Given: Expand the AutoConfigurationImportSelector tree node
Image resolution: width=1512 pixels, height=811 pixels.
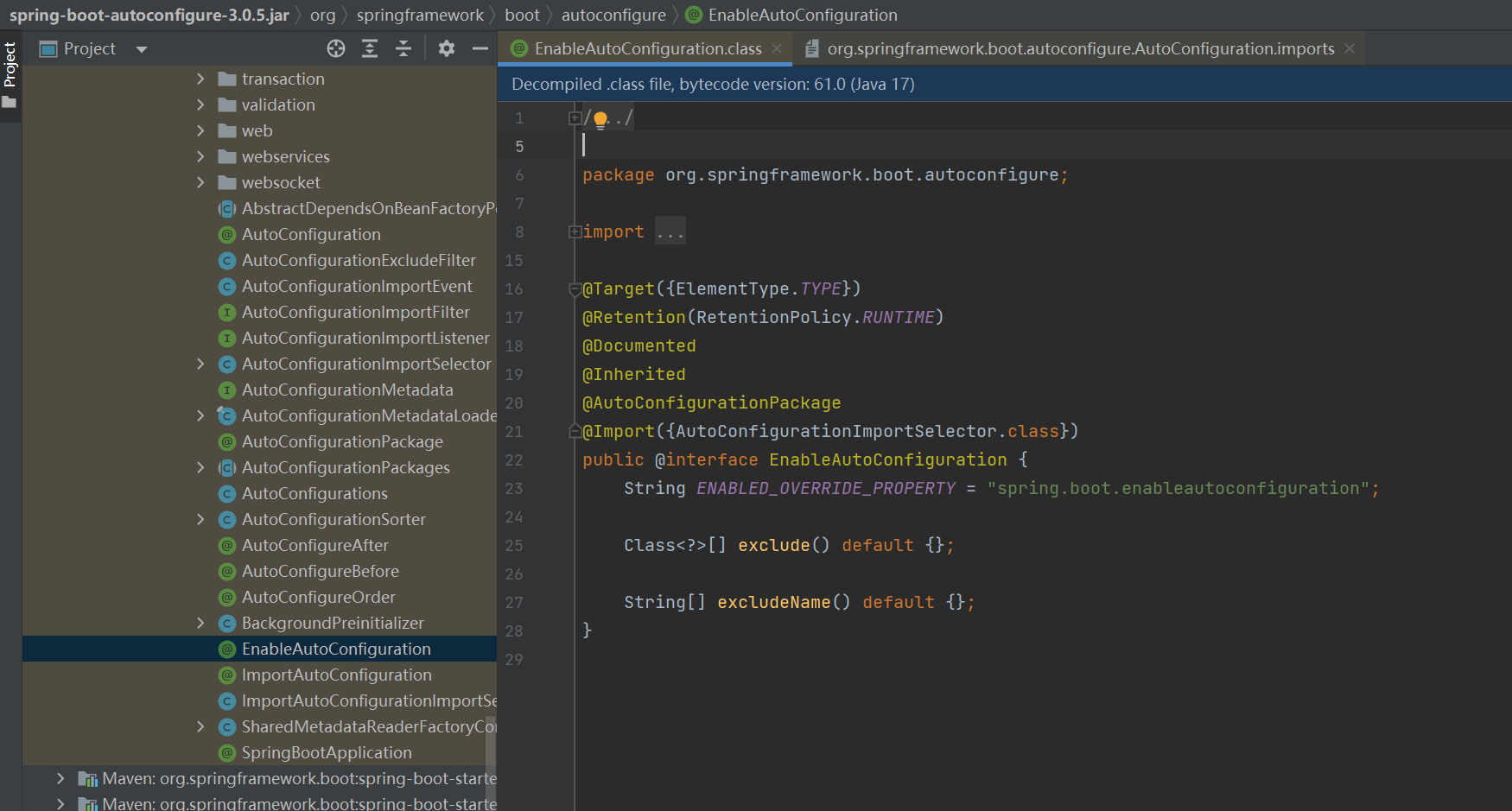Looking at the screenshot, I should tap(200, 364).
